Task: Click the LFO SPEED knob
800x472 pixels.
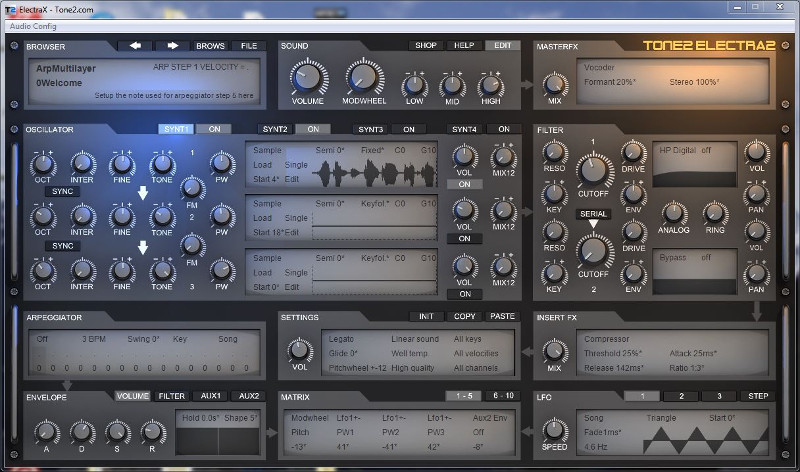Action: pyautogui.click(x=555, y=430)
